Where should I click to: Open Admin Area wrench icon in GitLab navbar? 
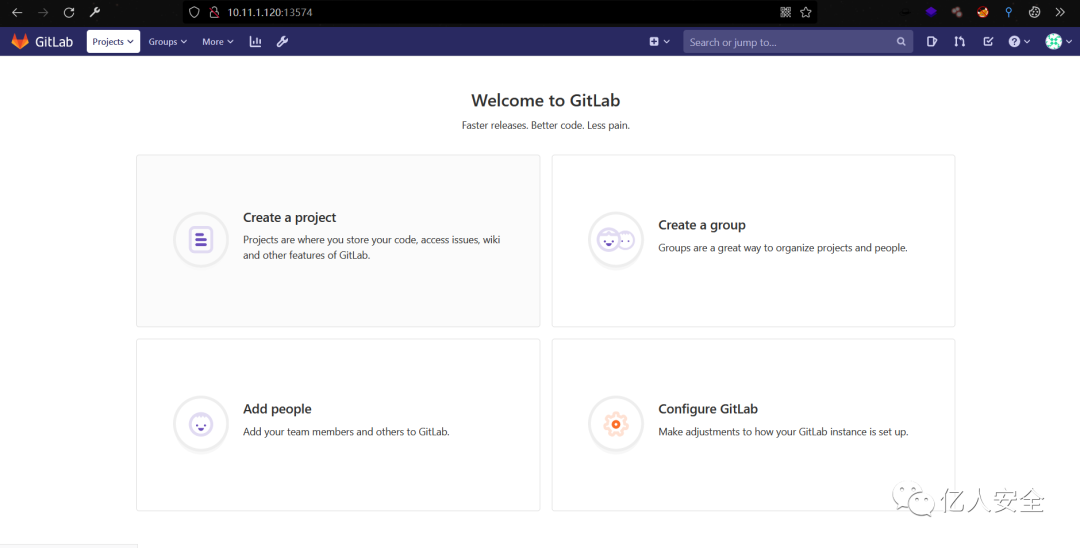[282, 41]
